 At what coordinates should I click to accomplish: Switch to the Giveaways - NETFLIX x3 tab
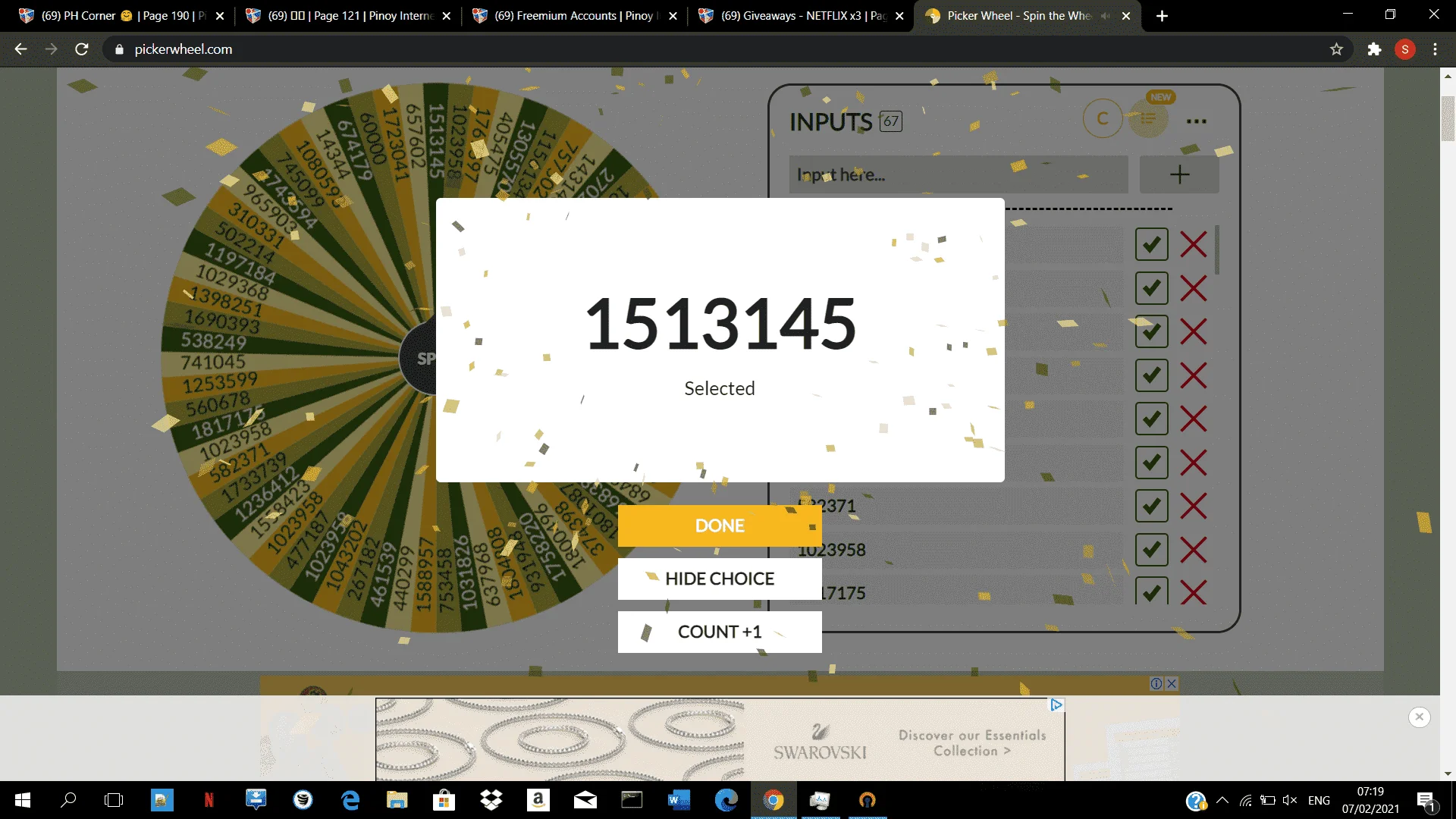pos(802,15)
